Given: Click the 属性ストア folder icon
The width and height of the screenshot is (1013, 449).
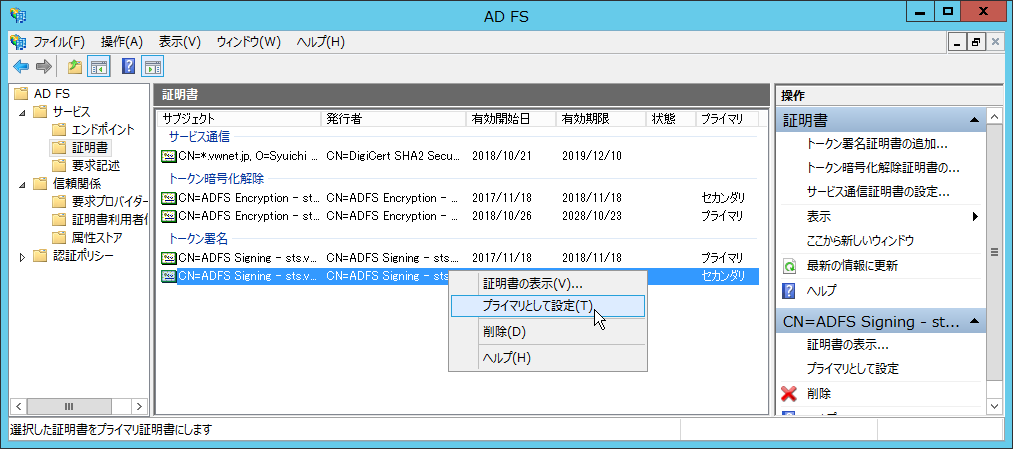Looking at the screenshot, I should pos(59,238).
